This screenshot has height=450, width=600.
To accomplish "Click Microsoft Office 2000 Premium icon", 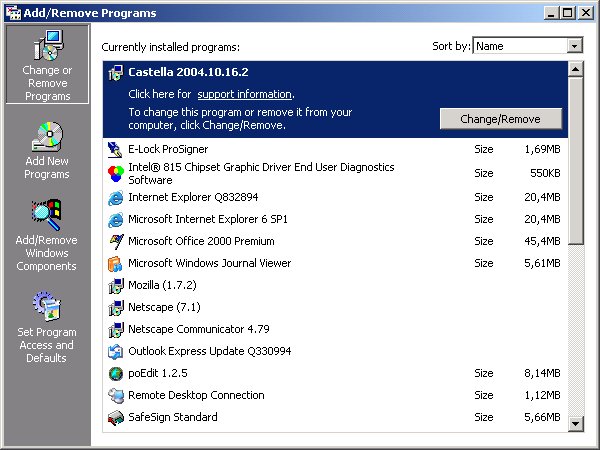I will tap(116, 241).
